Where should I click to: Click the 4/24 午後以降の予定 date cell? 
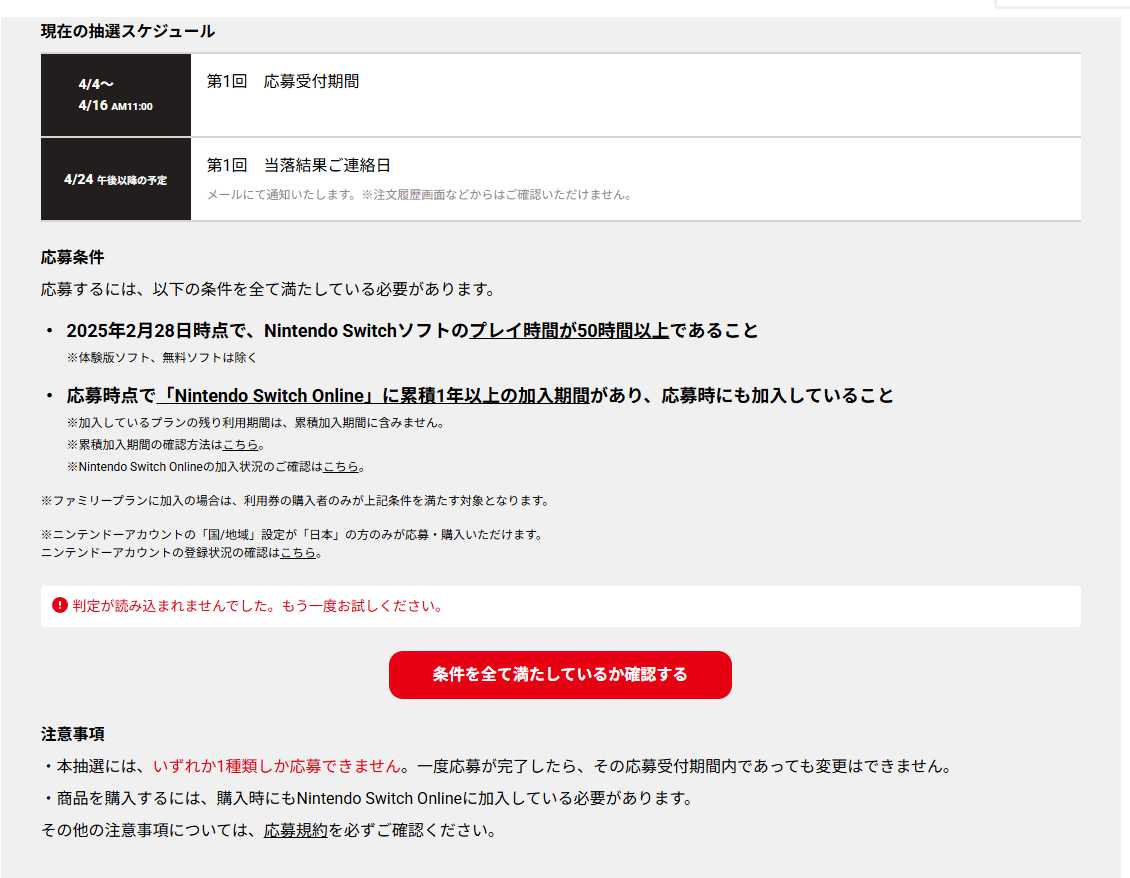click(x=115, y=180)
